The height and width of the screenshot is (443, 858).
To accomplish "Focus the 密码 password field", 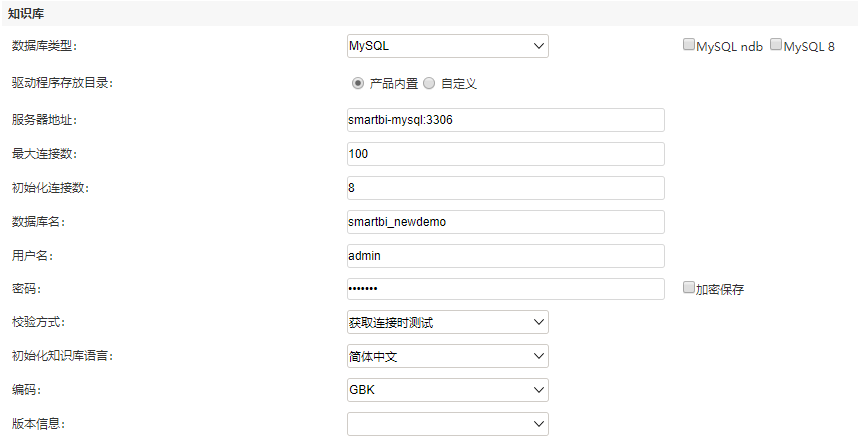I will coord(506,289).
